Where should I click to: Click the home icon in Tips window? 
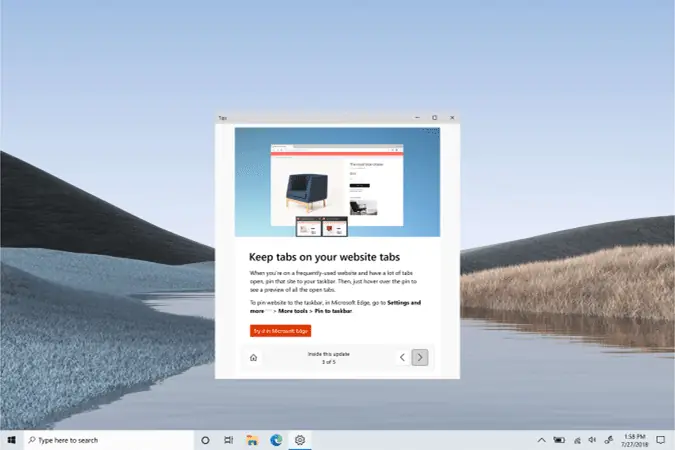coord(253,357)
